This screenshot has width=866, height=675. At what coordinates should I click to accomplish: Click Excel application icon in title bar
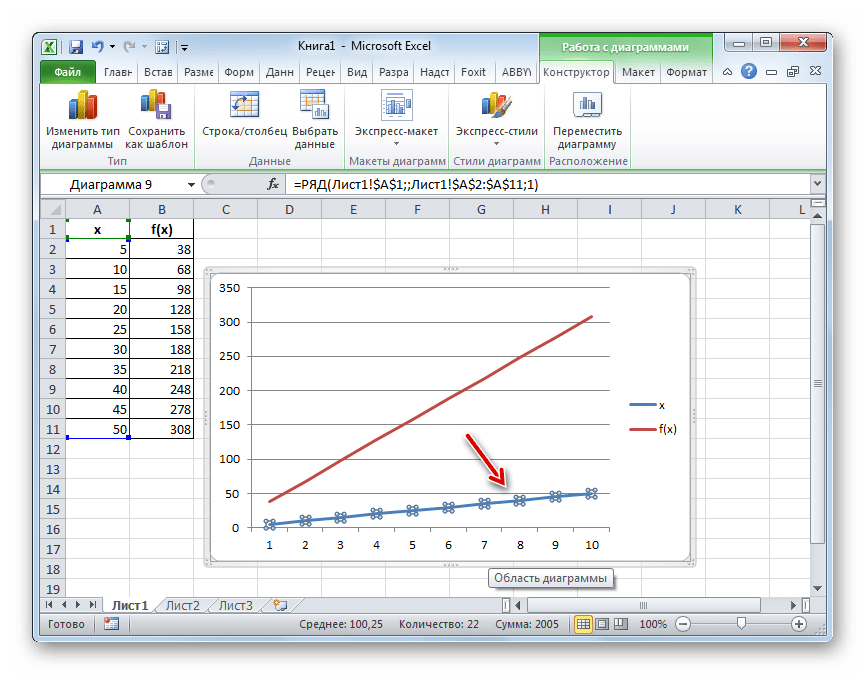pyautogui.click(x=49, y=47)
